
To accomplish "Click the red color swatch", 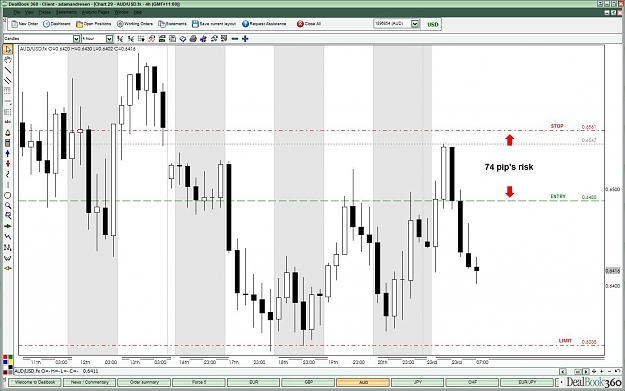I will pos(5,358).
